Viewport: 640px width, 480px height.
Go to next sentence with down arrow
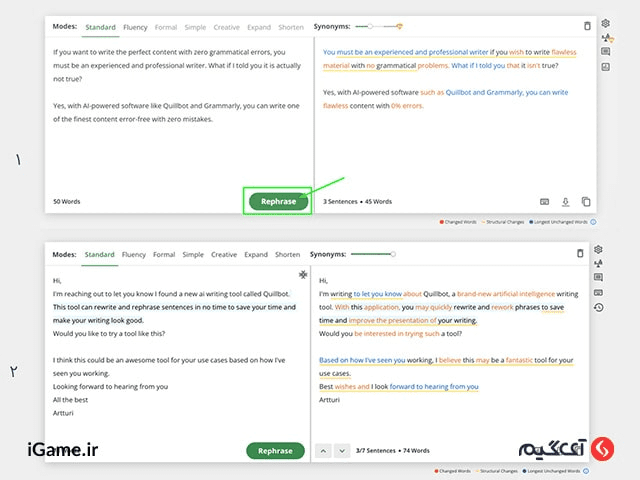coord(342,451)
